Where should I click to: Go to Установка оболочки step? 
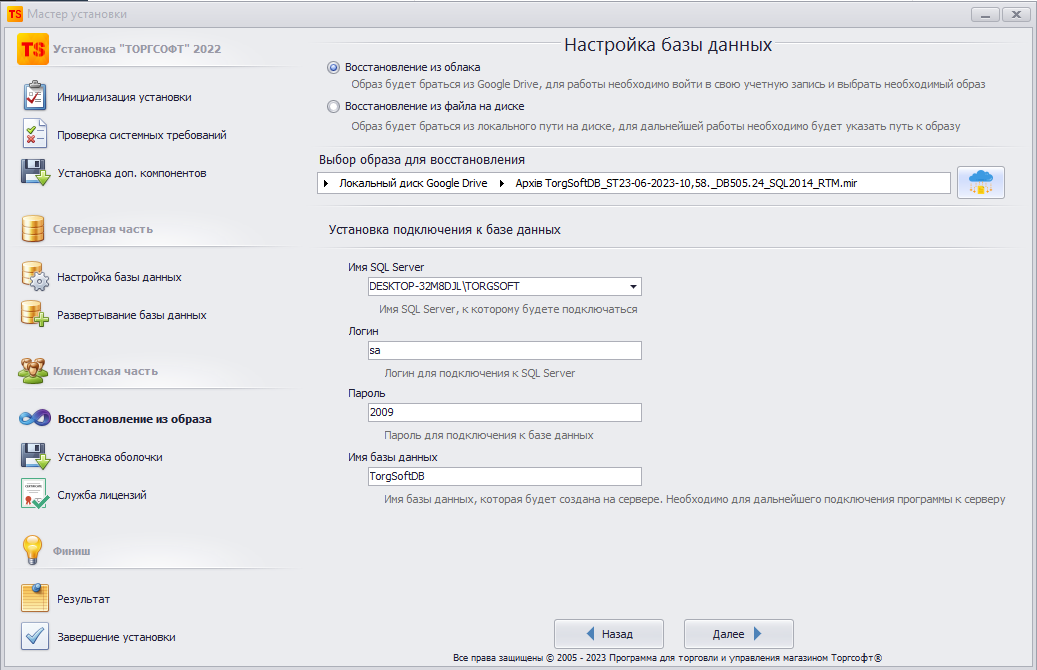[x=110, y=457]
